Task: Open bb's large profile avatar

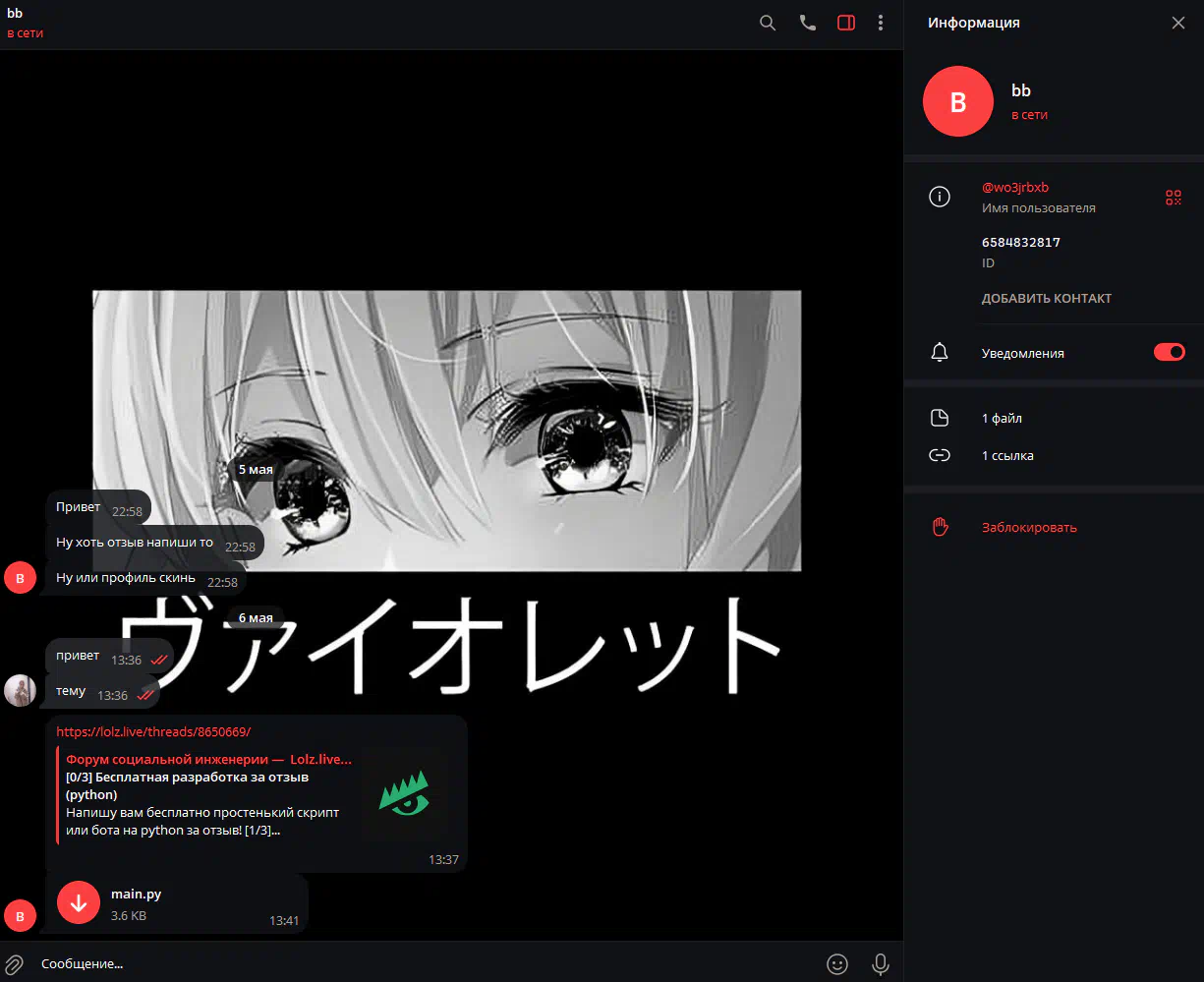Action: coord(958,101)
